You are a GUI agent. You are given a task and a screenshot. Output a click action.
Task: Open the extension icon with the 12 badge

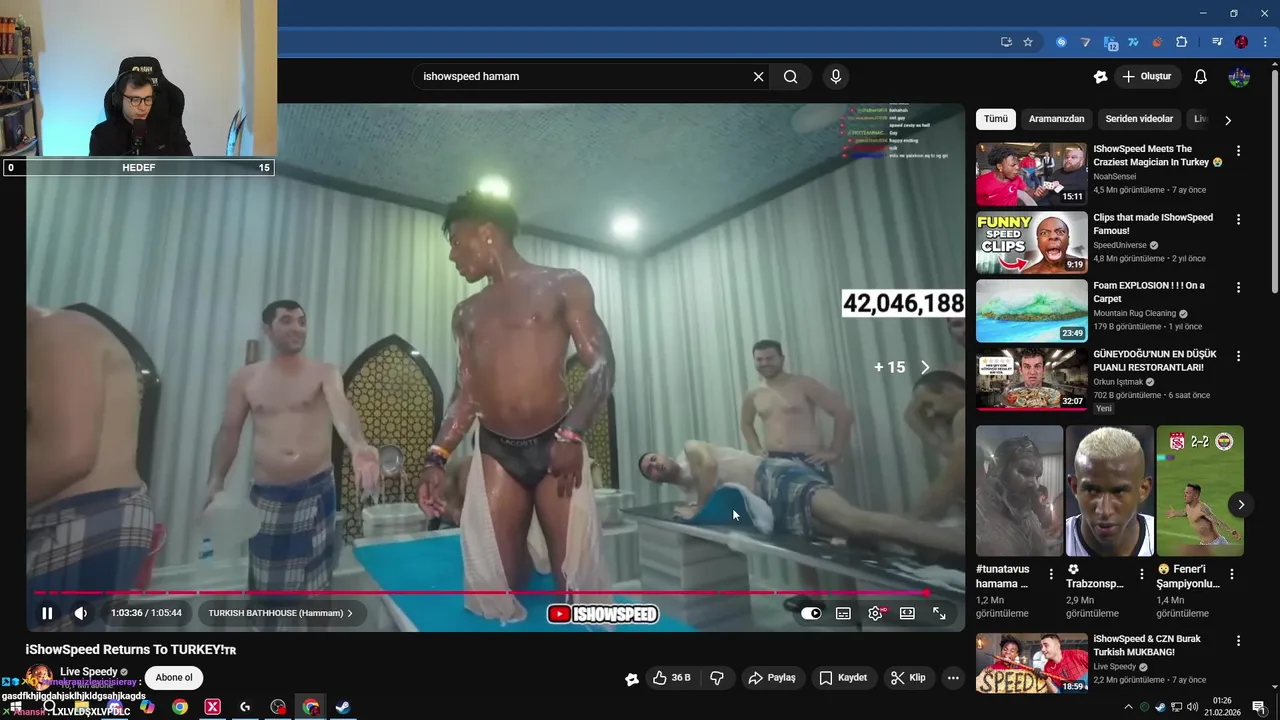[x=1110, y=43]
